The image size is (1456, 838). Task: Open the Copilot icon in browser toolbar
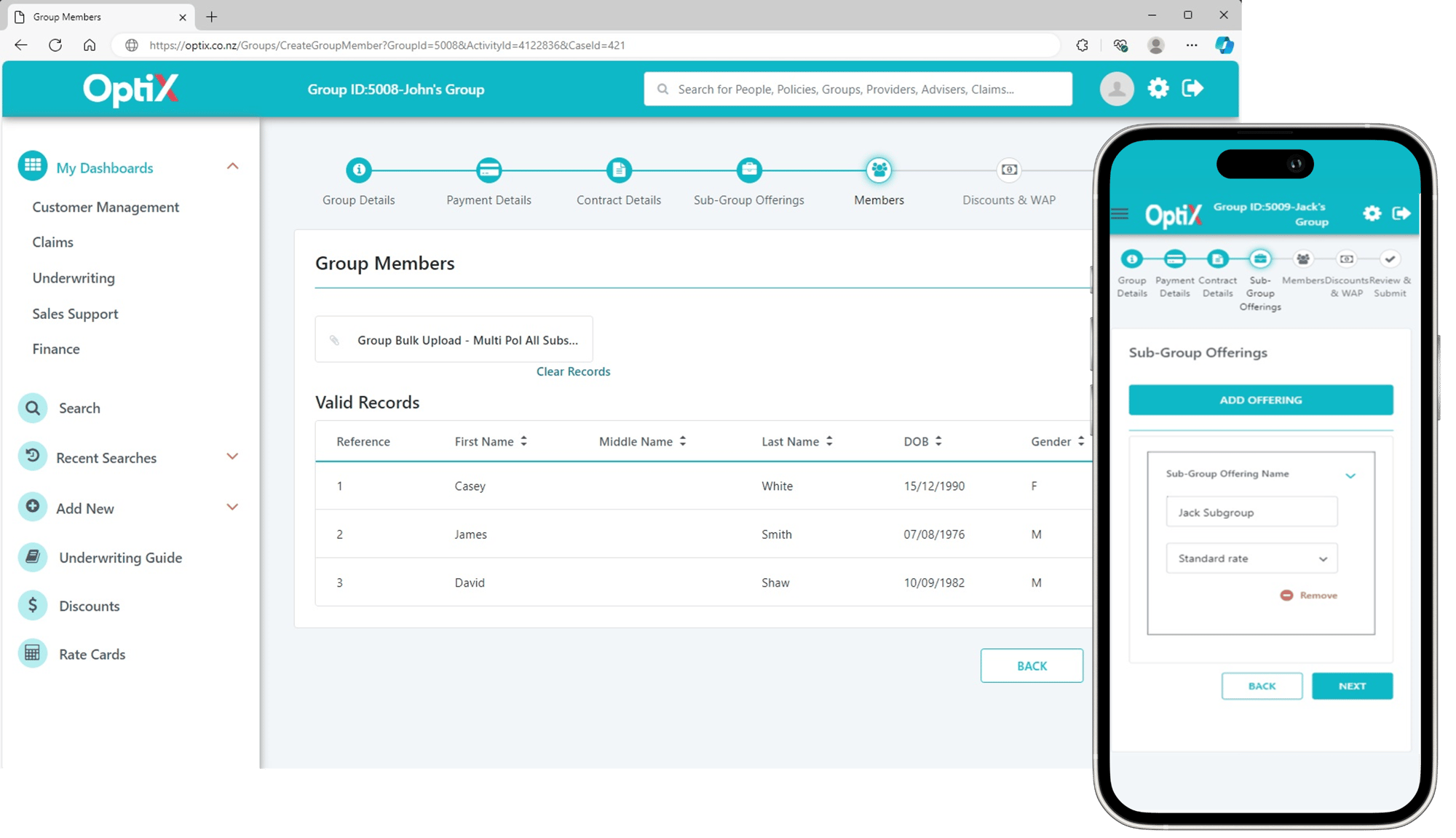1224,45
